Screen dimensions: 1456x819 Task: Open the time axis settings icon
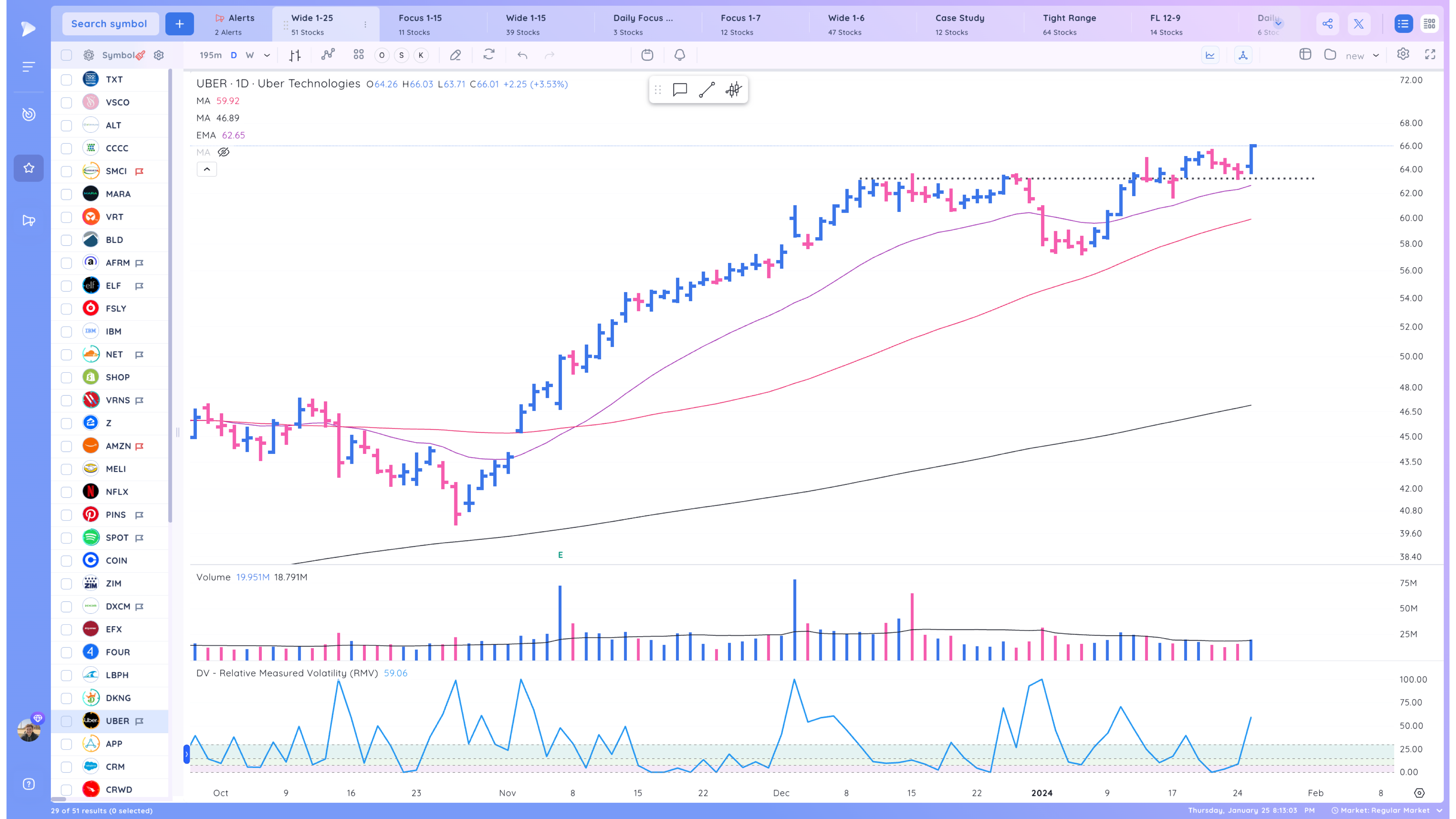click(1419, 793)
